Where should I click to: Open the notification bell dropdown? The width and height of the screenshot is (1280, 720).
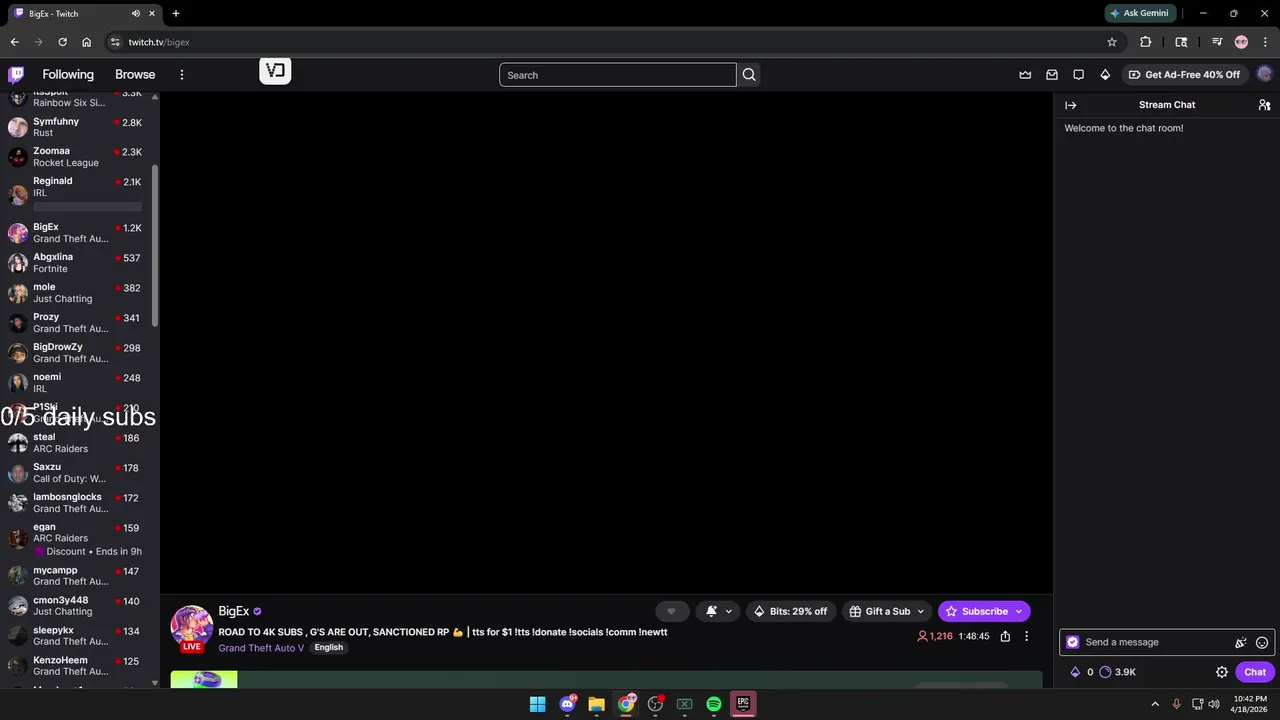pyautogui.click(x=719, y=611)
